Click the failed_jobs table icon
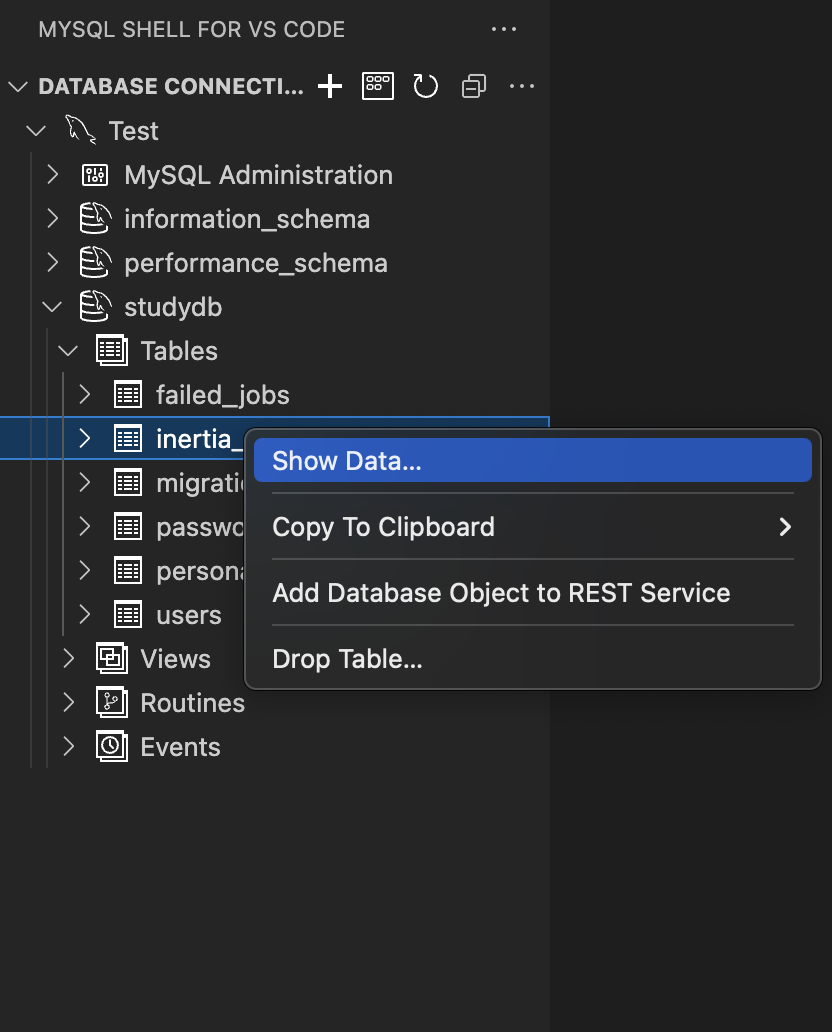This screenshot has height=1032, width=832. pos(128,395)
